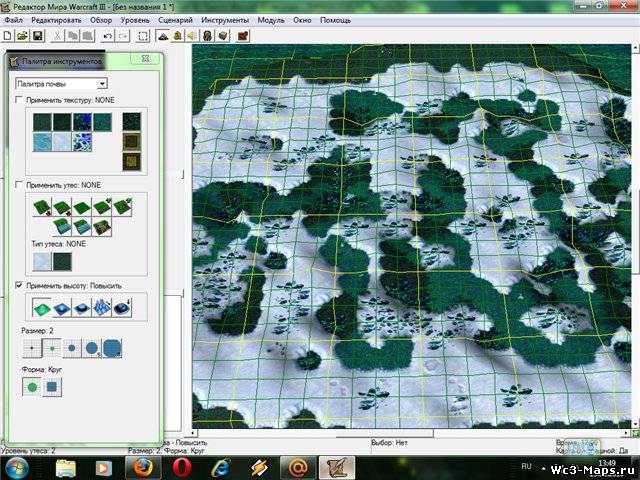Image resolution: width=640 pixels, height=480 pixels.
Task: Select the dark cliff type swatch
Action: click(62, 259)
